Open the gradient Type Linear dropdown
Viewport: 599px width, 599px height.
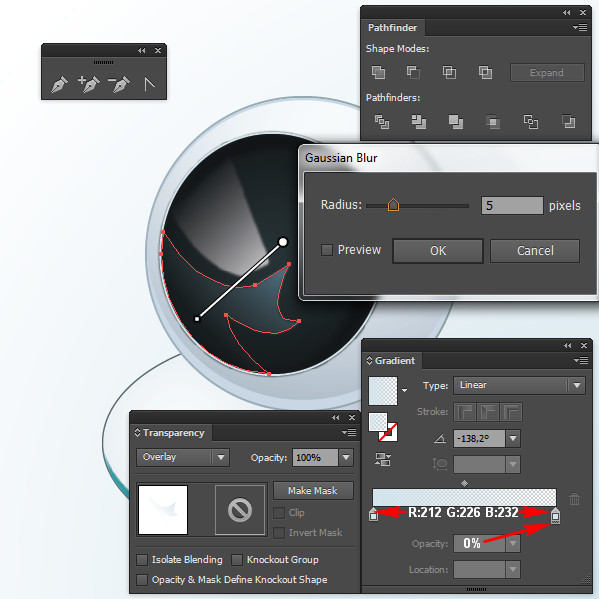[x=519, y=385]
